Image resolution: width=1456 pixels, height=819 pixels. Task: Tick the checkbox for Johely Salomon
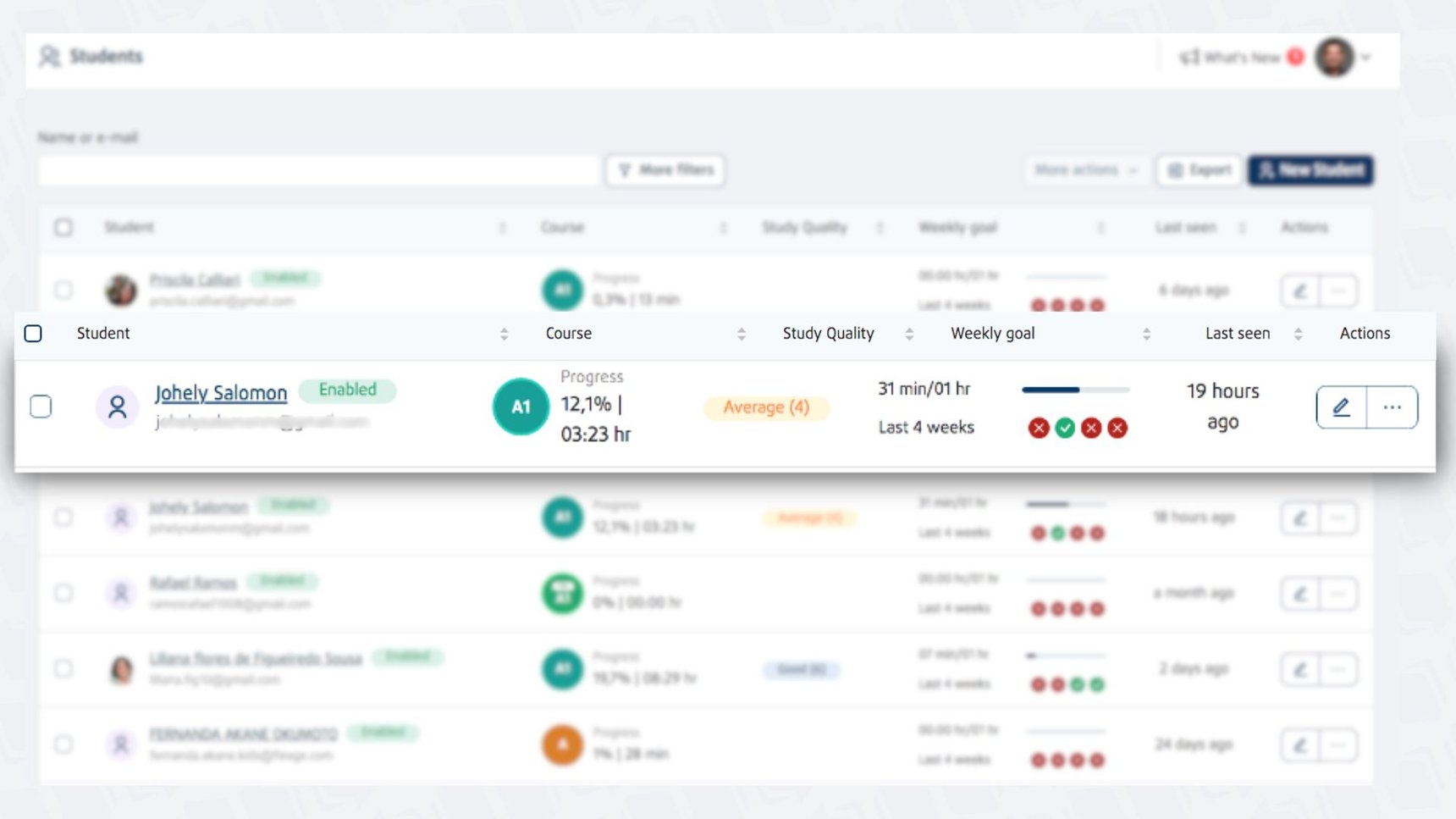tap(41, 407)
